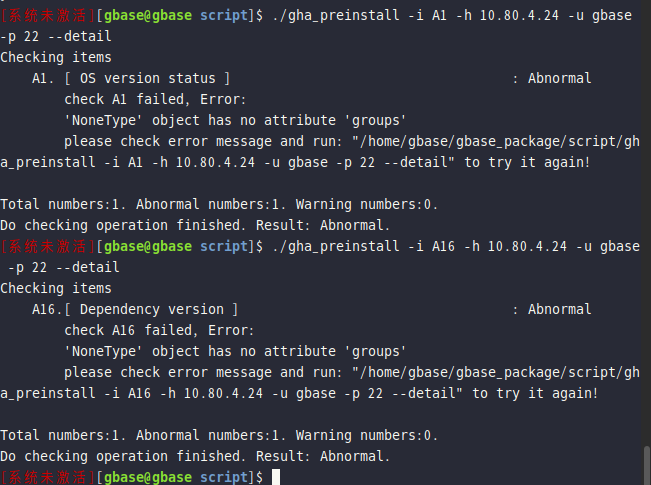Image resolution: width=651 pixels, height=485 pixels.
Task: Click the second NoneType 'groups' error message
Action: [235, 351]
